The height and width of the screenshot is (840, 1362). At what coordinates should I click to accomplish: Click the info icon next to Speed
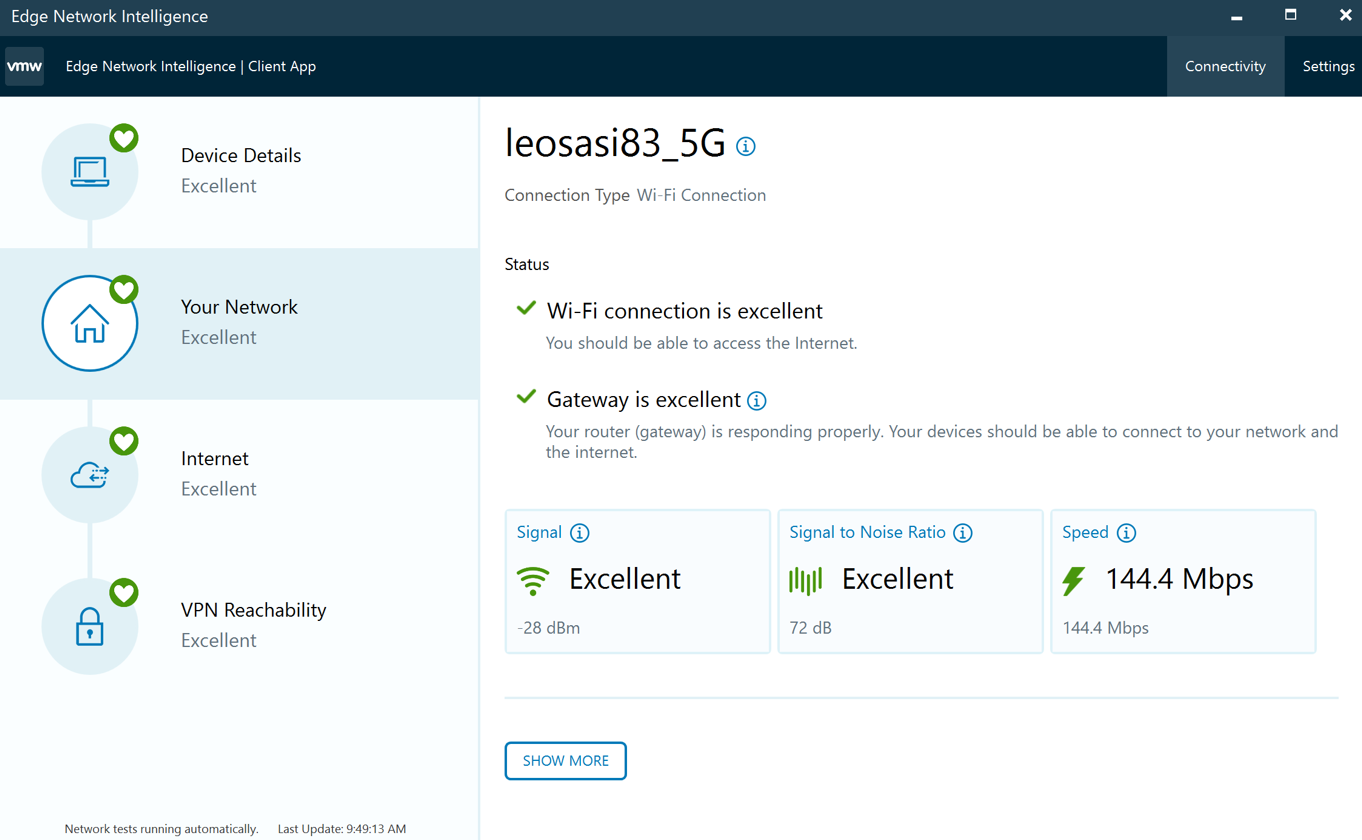coord(1127,533)
